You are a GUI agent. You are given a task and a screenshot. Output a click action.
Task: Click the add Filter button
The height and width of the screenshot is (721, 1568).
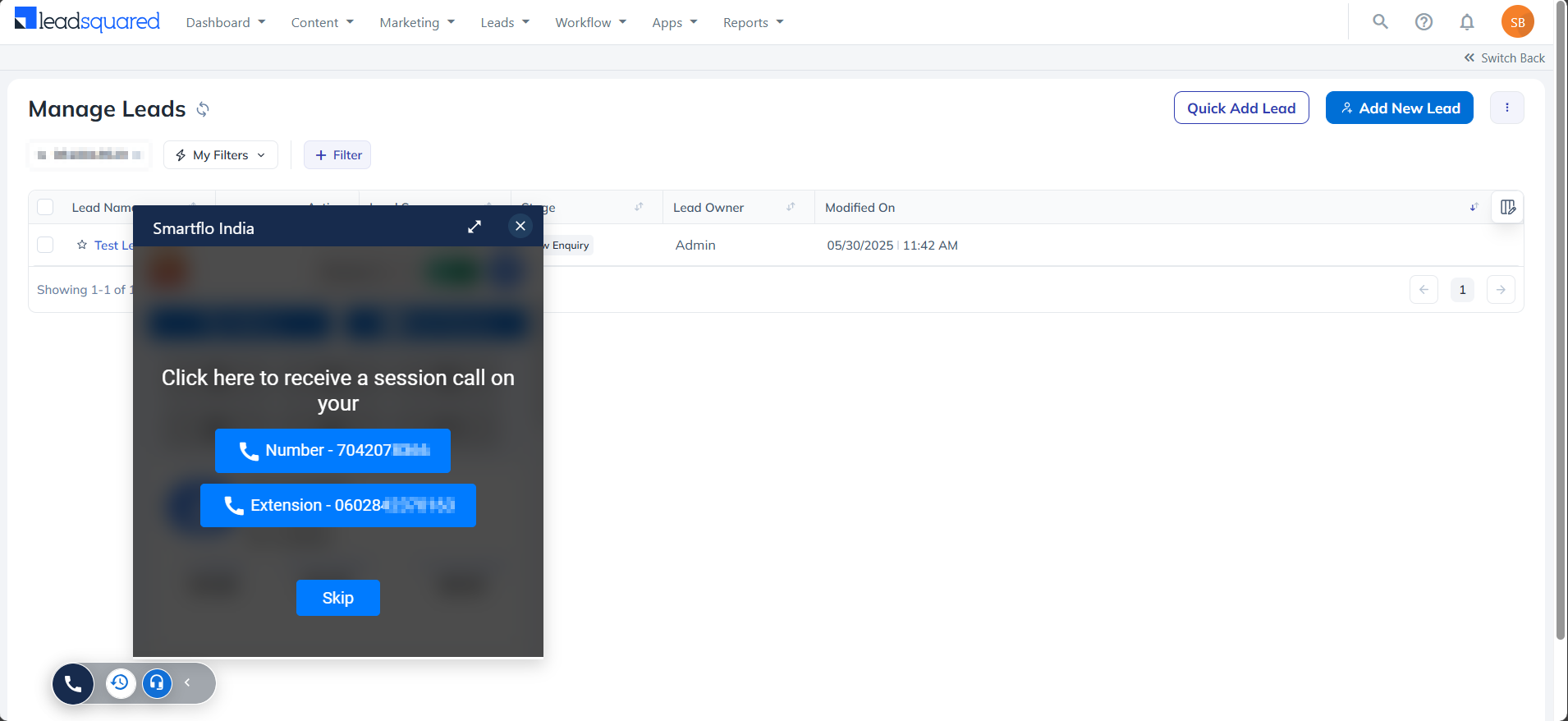point(337,155)
